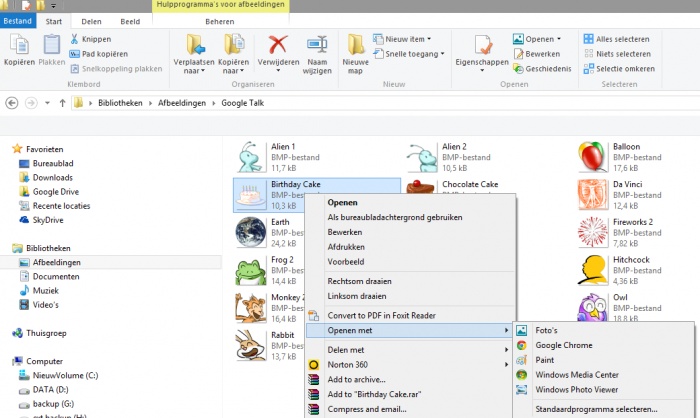Select the Da Vinci image file
Screen dimensions: 700x418
pos(619,195)
